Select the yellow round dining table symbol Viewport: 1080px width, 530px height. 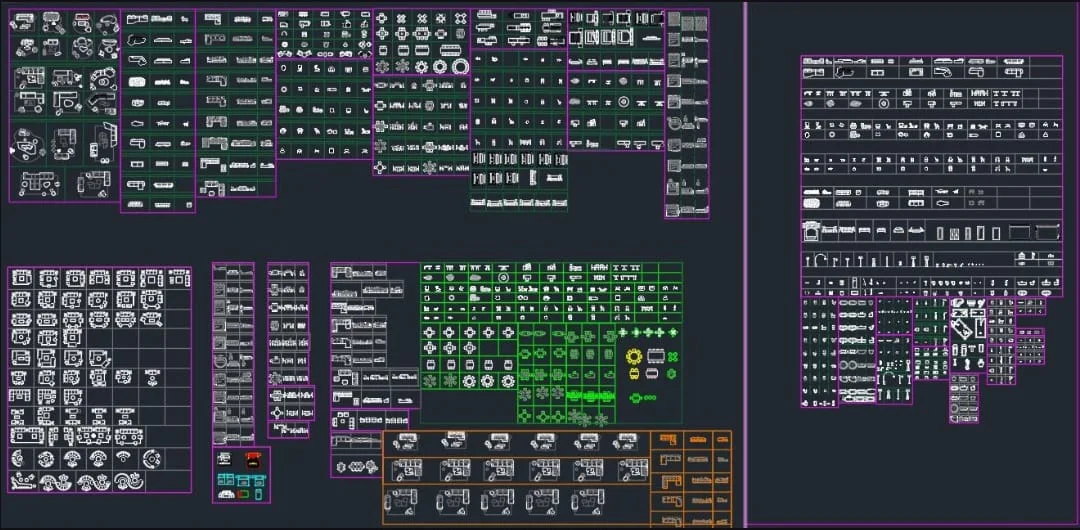pos(633,356)
